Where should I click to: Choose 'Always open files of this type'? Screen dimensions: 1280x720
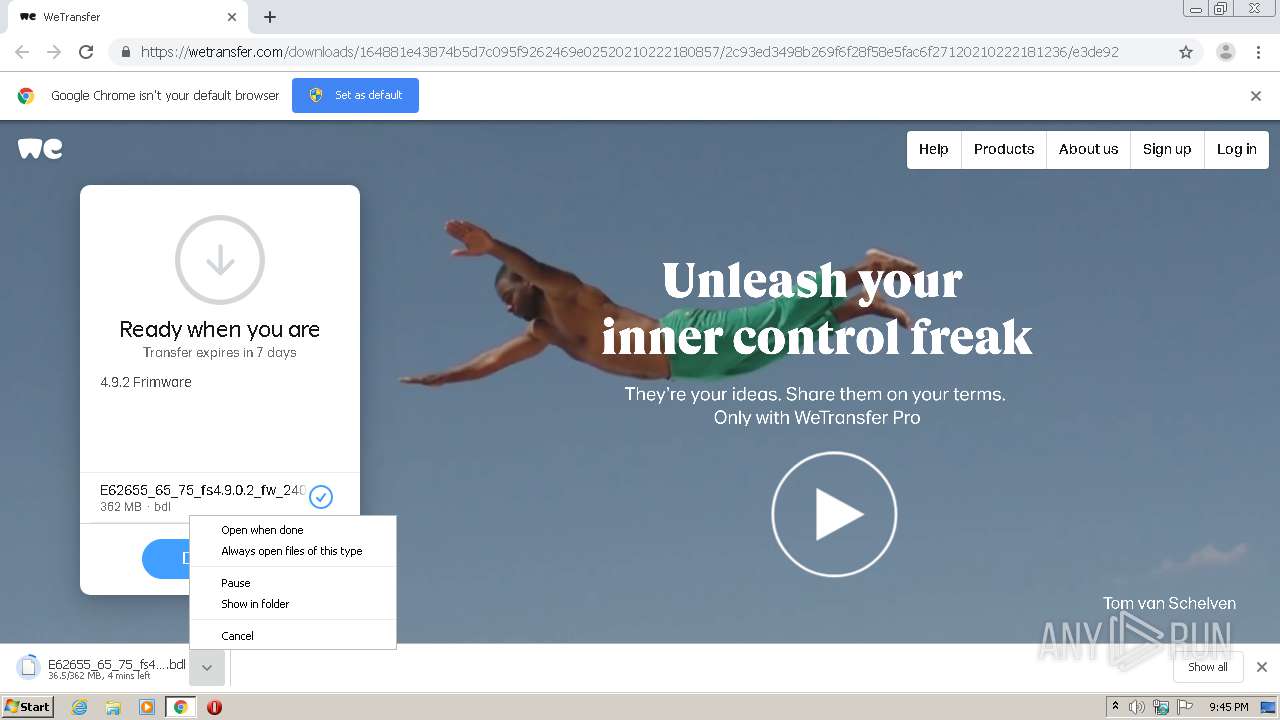pyautogui.click(x=293, y=551)
